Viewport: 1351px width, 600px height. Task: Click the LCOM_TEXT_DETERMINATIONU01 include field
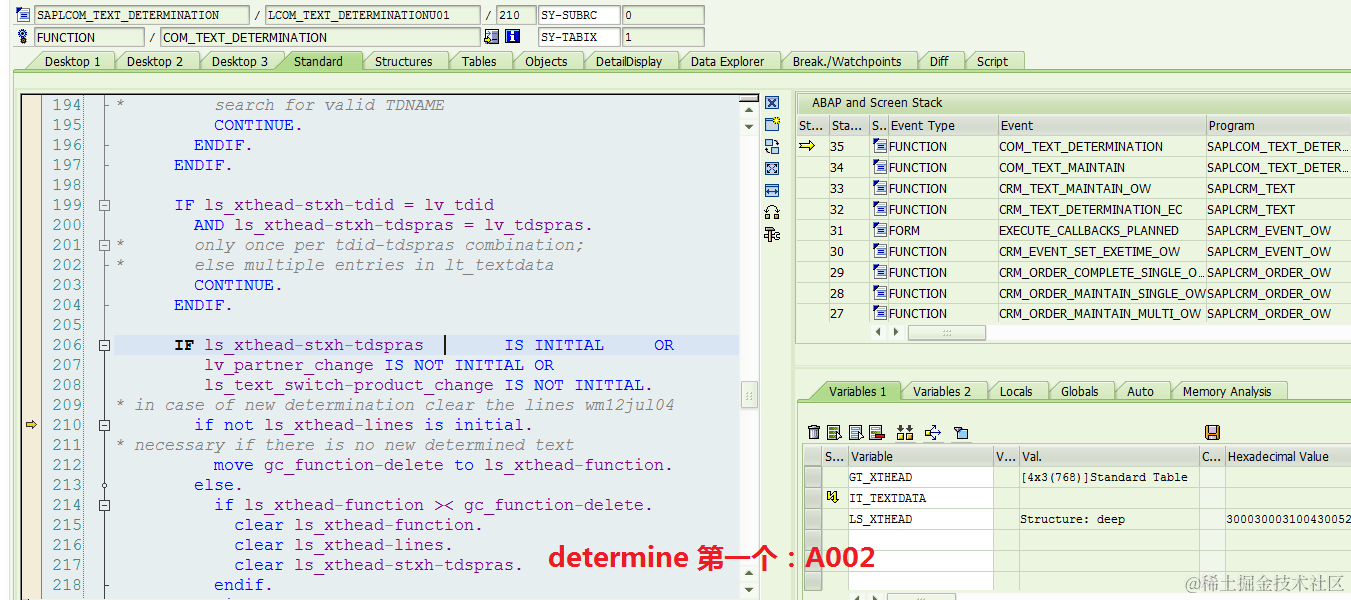coord(372,15)
